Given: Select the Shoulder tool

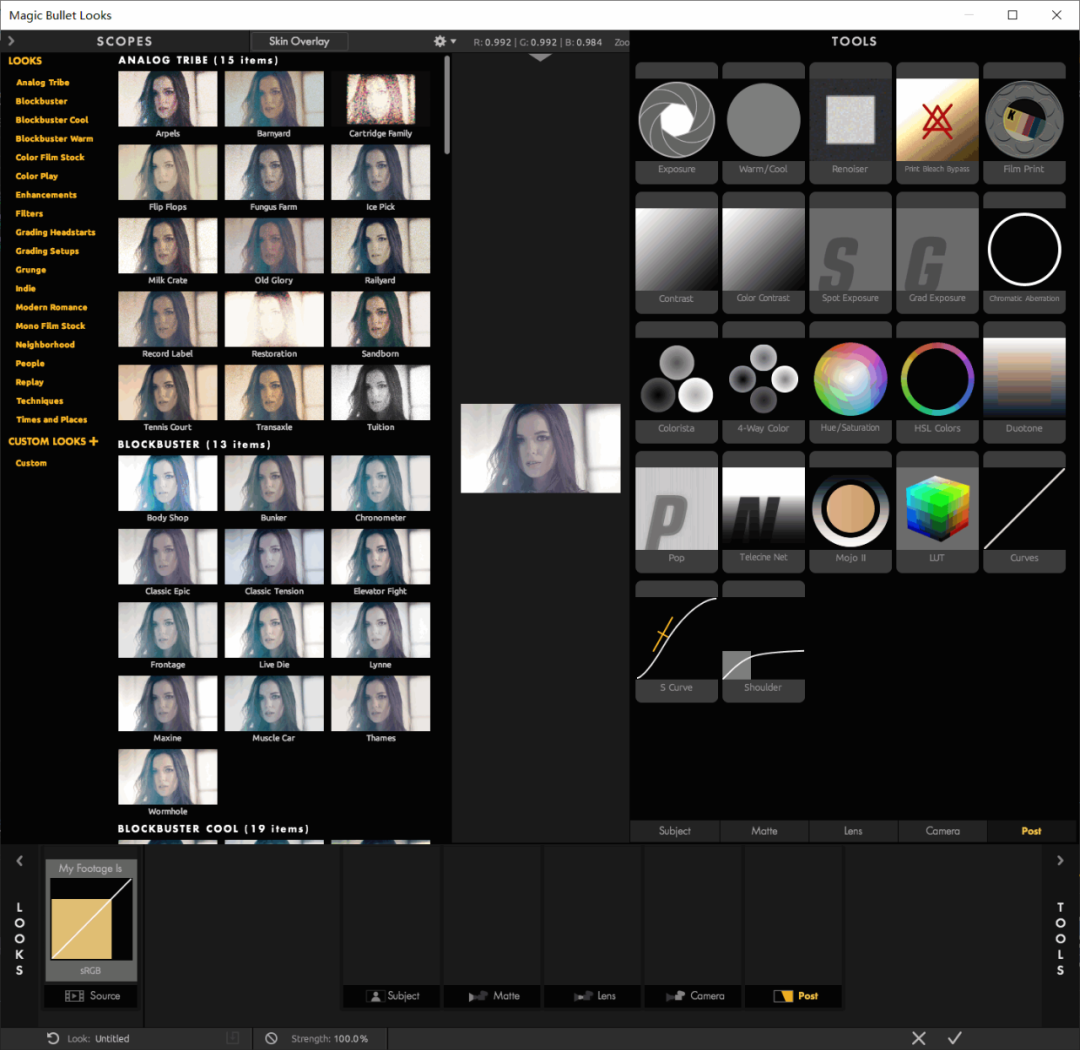Looking at the screenshot, I should tap(763, 641).
